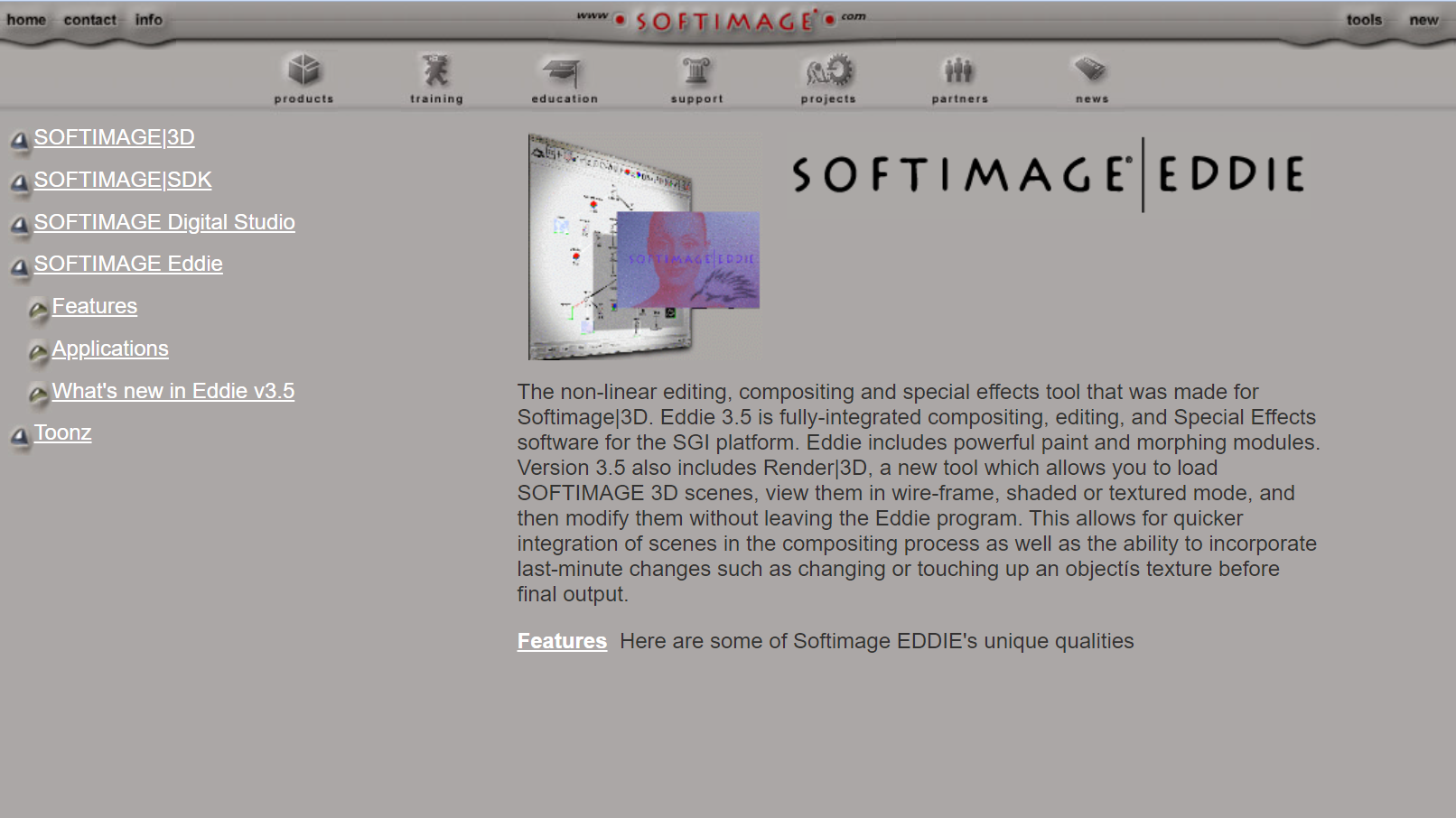Click the partners people icon
The image size is (1456, 818).
click(x=959, y=70)
